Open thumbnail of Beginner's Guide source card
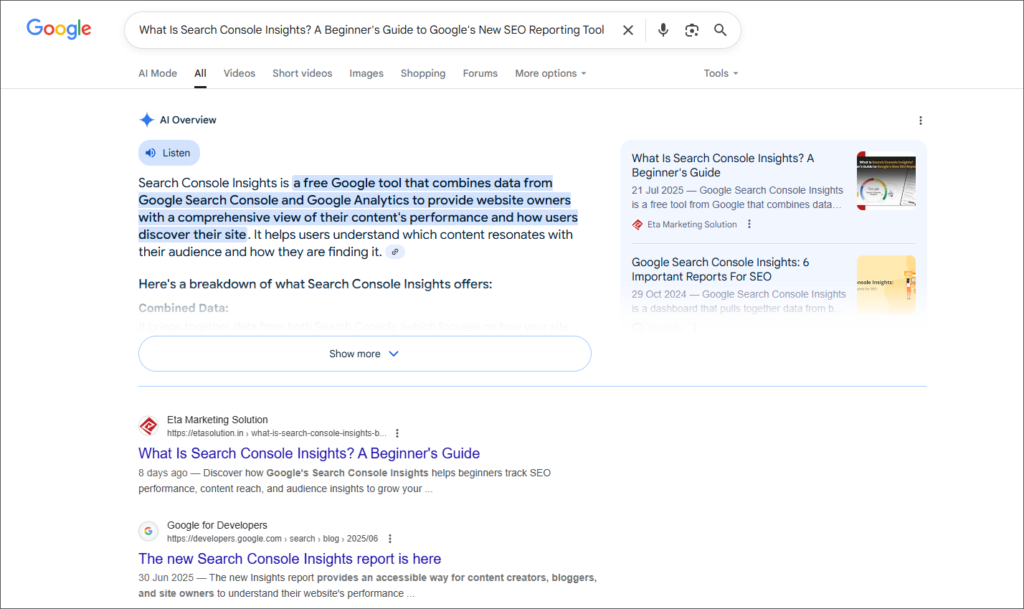Viewport: 1024px width, 609px height. pyautogui.click(x=886, y=181)
